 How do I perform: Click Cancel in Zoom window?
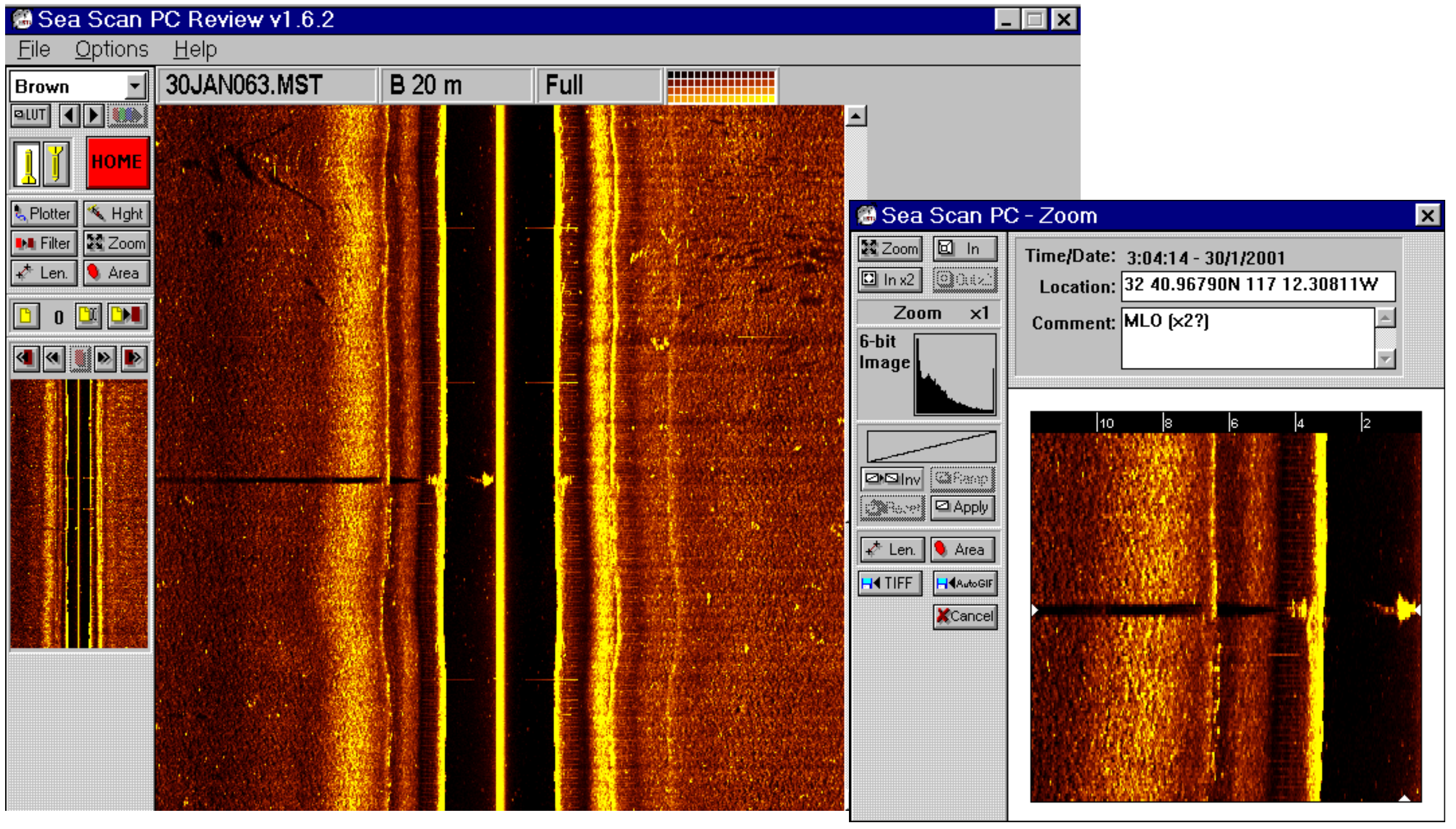point(965,617)
